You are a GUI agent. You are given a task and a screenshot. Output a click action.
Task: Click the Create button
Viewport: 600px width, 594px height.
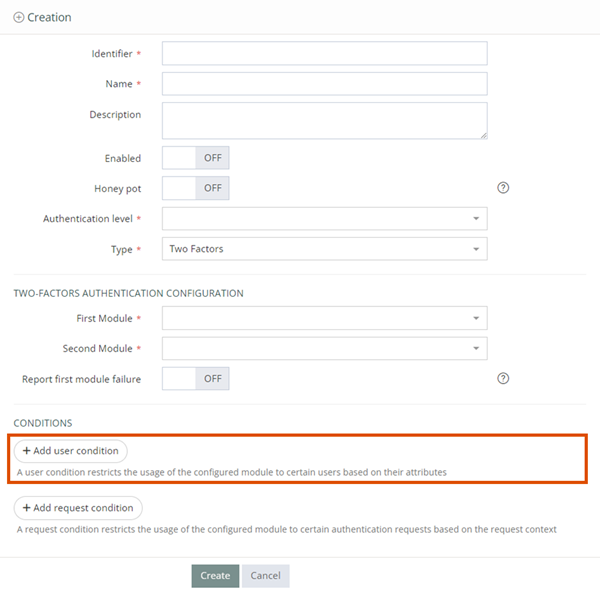(x=214, y=576)
